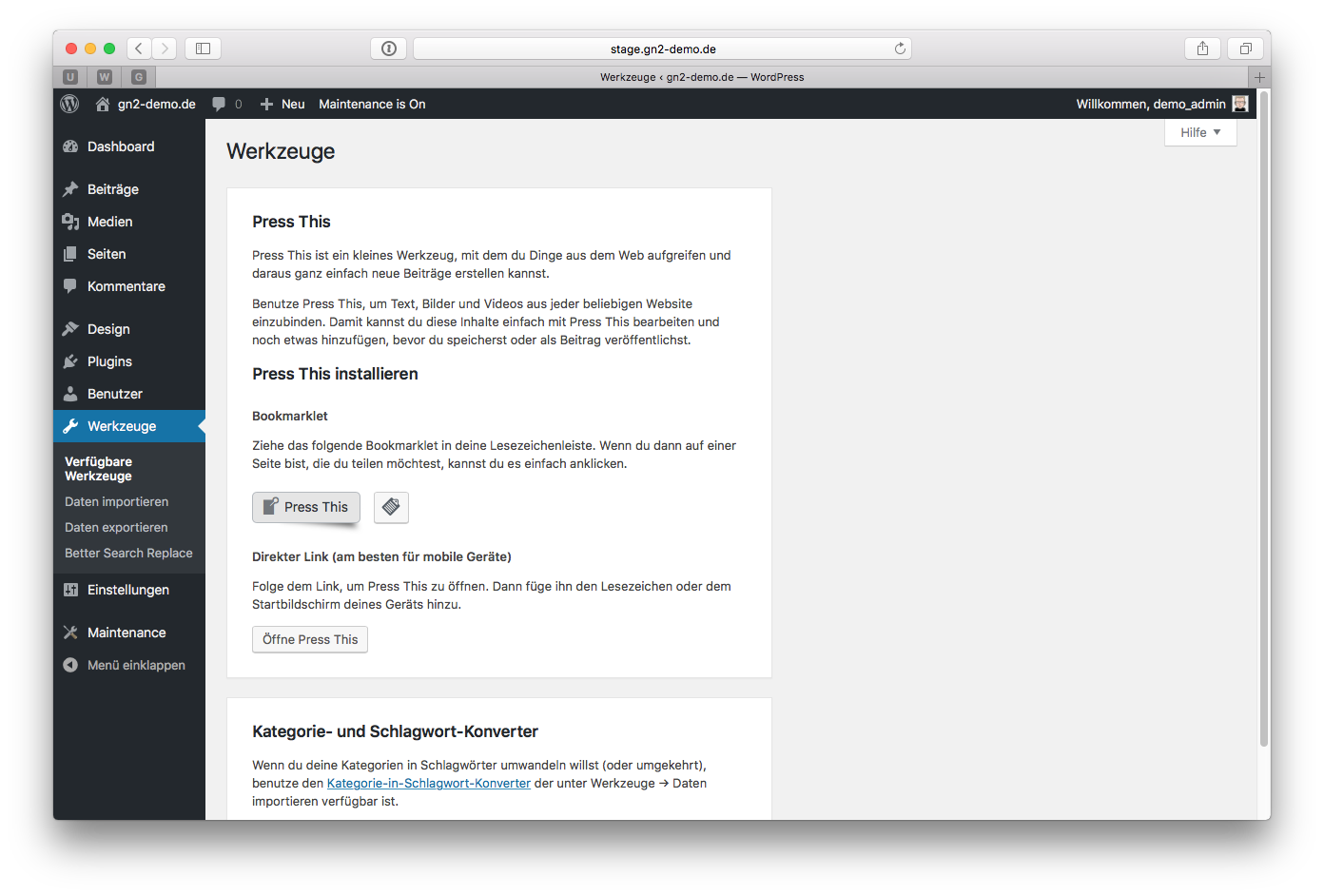Image resolution: width=1324 pixels, height=896 pixels.
Task: Select the Werkzeuge WordPress tab title
Action: coord(702,77)
